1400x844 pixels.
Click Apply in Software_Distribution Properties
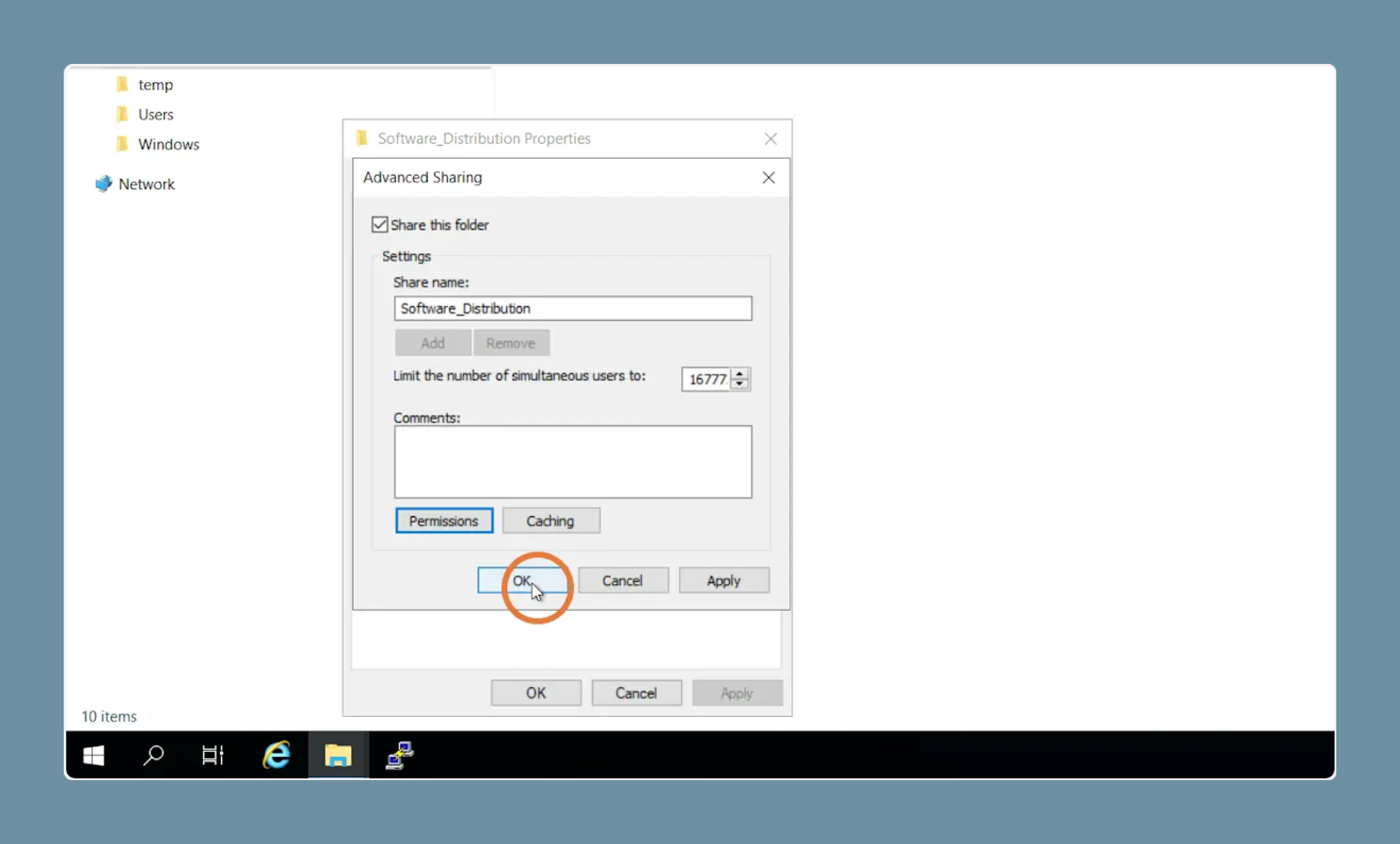click(736, 693)
